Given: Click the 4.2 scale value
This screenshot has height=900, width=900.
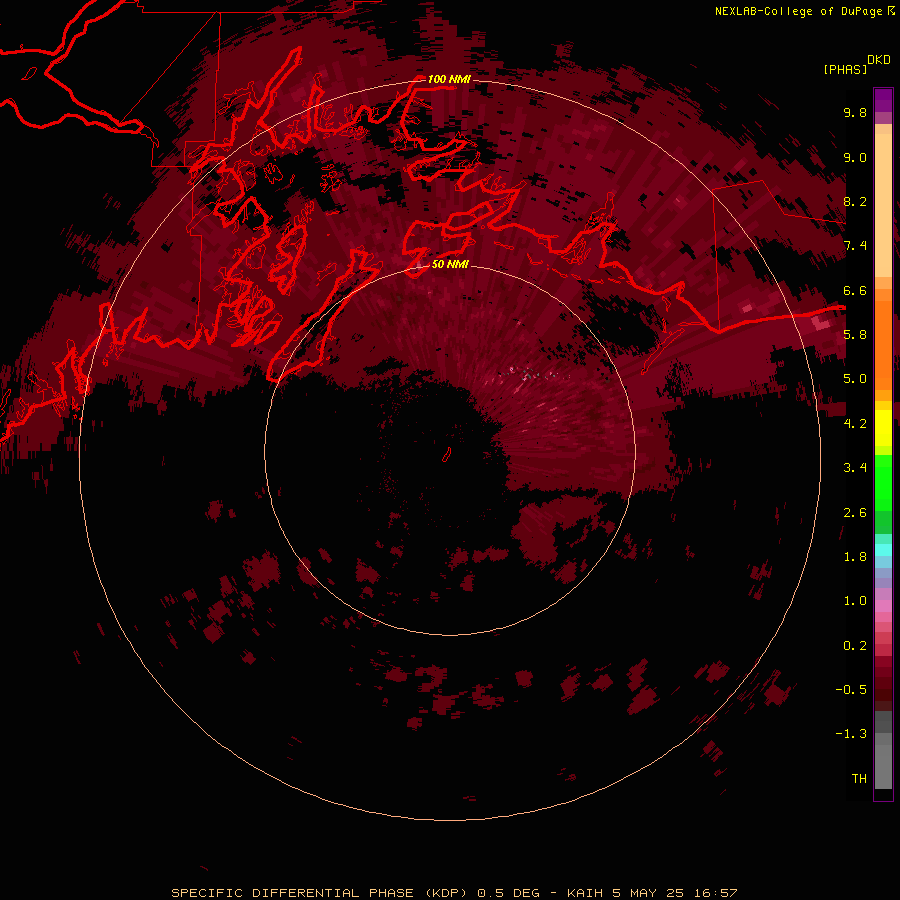Looking at the screenshot, I should click(x=855, y=424).
